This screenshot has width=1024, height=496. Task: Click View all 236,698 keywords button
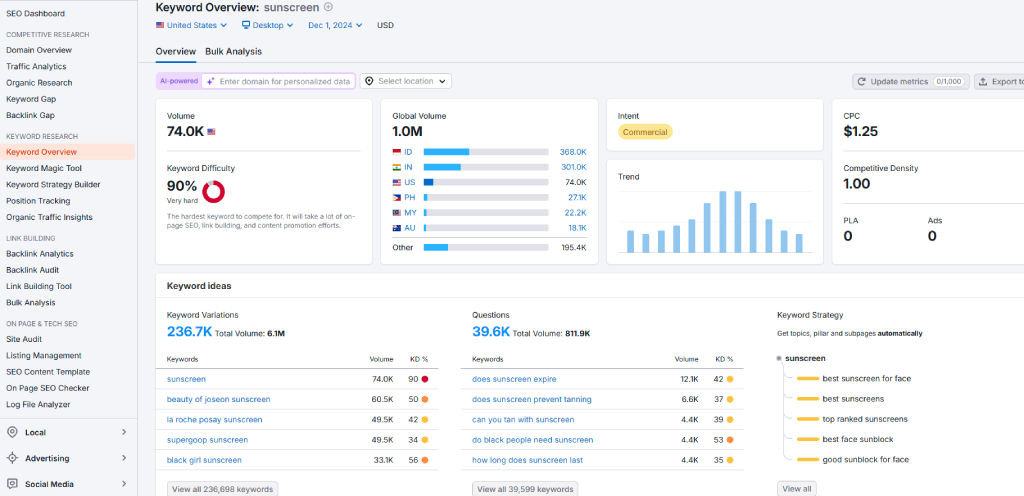pyautogui.click(x=222, y=489)
